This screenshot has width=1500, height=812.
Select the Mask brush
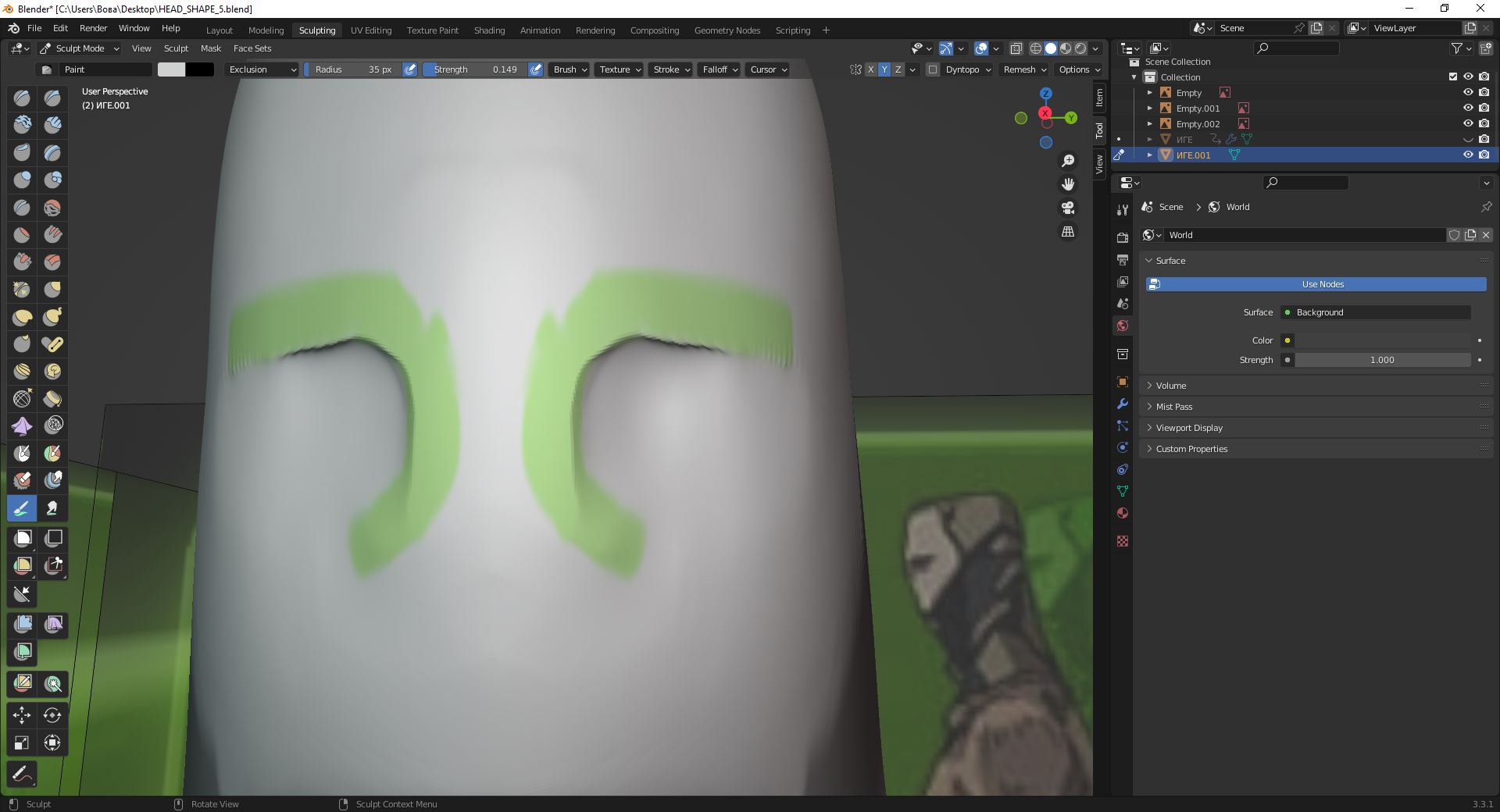coord(22,453)
